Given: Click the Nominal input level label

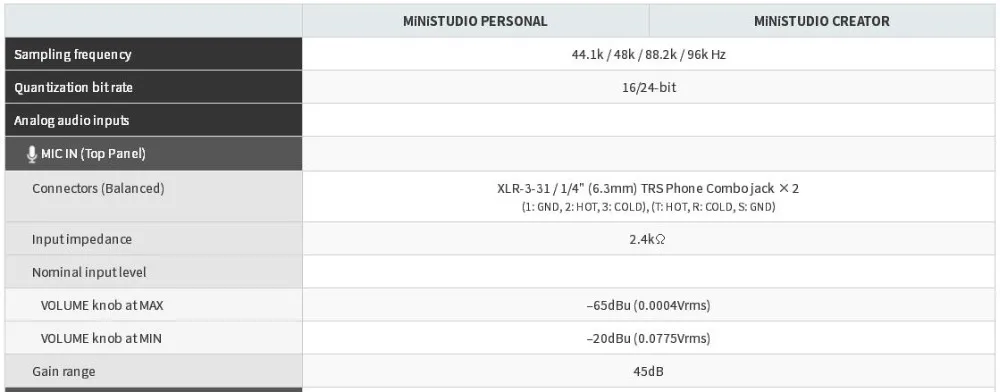Looking at the screenshot, I should [89, 273].
